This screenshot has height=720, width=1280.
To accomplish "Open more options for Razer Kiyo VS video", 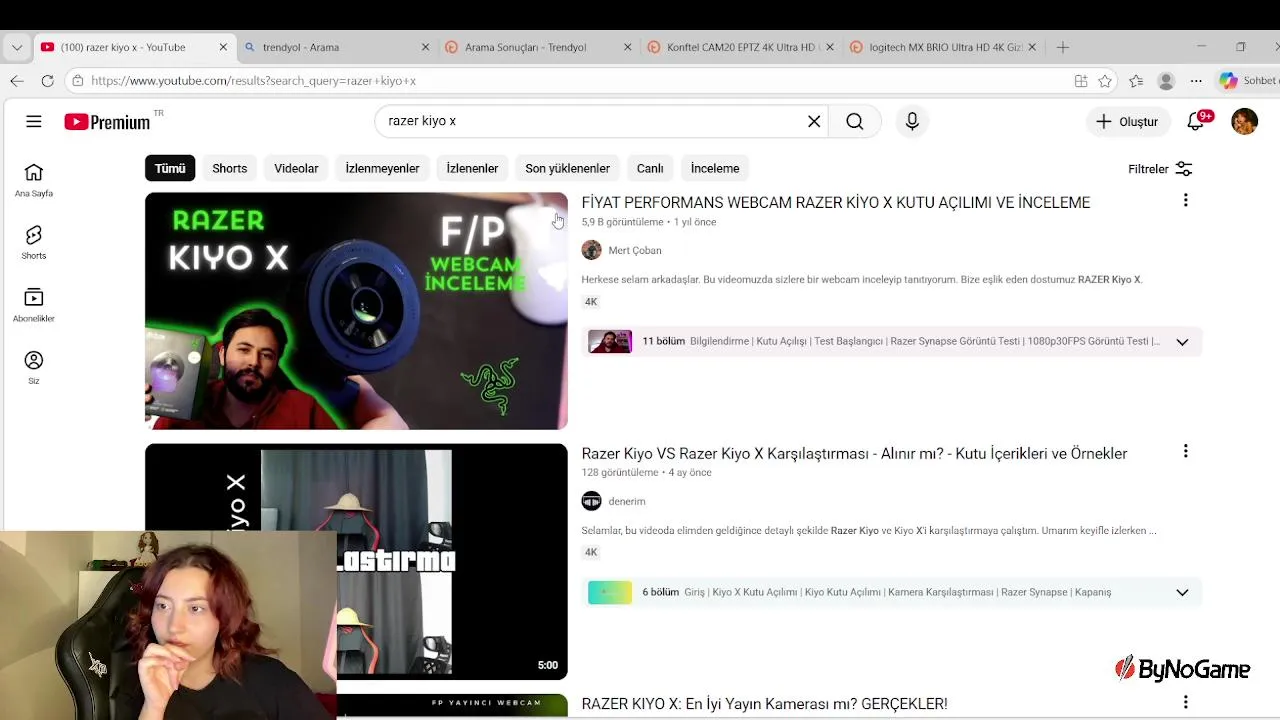I will [1185, 452].
